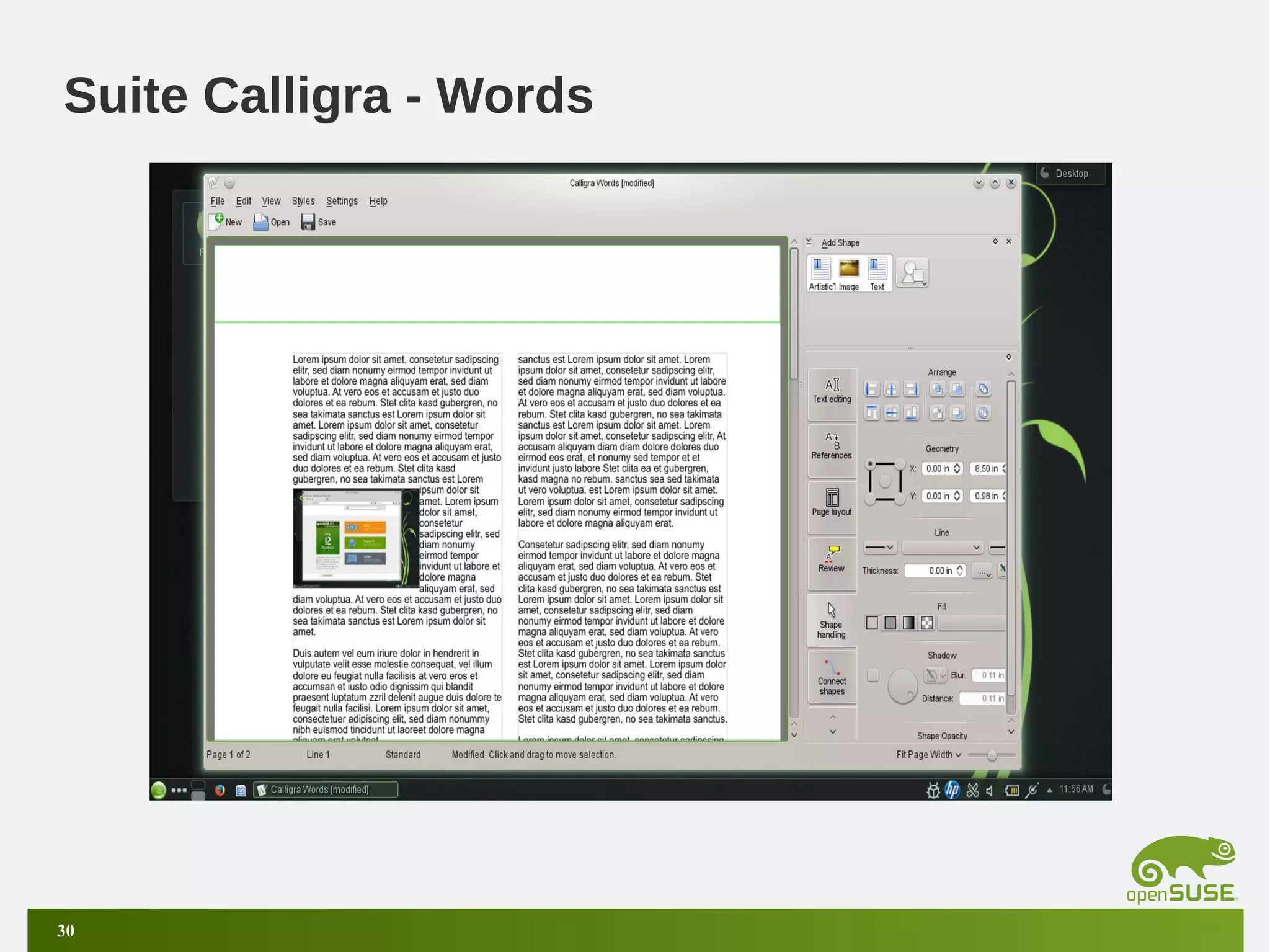Click the Save toolbar button
The width and height of the screenshot is (1270, 952).
pos(319,222)
